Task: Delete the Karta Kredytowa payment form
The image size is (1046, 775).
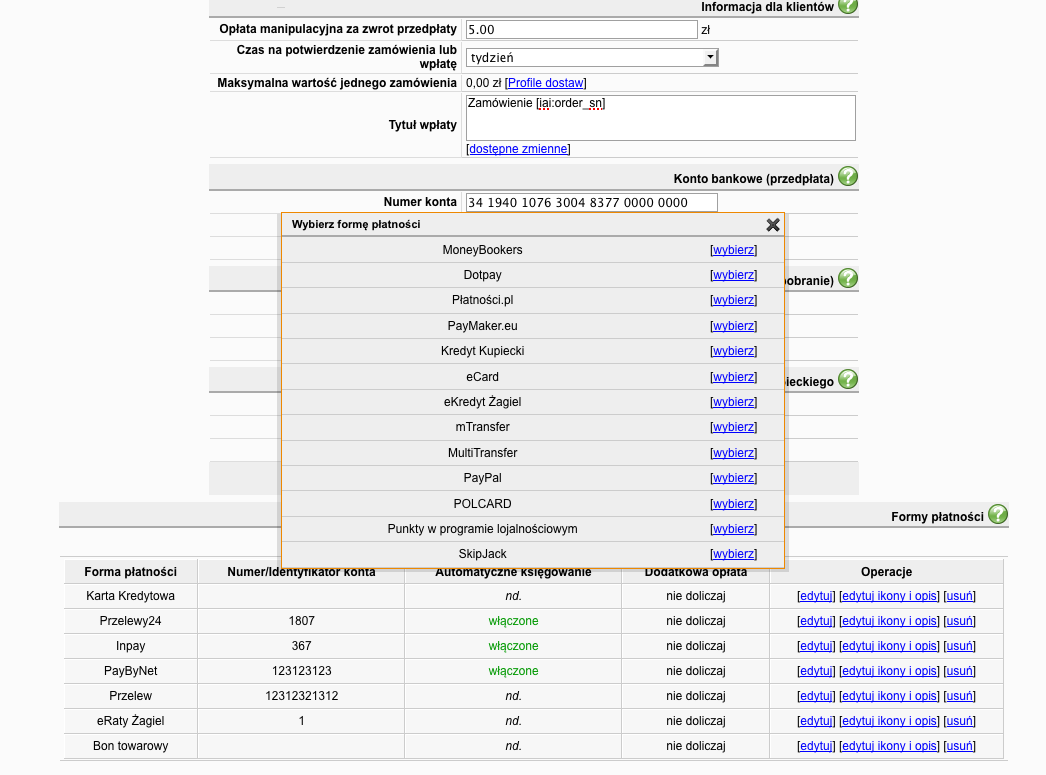Action: 959,596
